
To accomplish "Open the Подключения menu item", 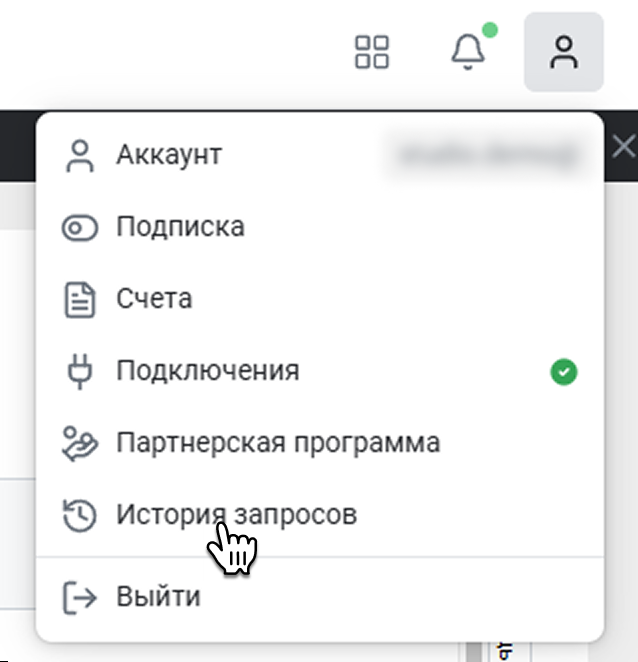I will point(207,371).
